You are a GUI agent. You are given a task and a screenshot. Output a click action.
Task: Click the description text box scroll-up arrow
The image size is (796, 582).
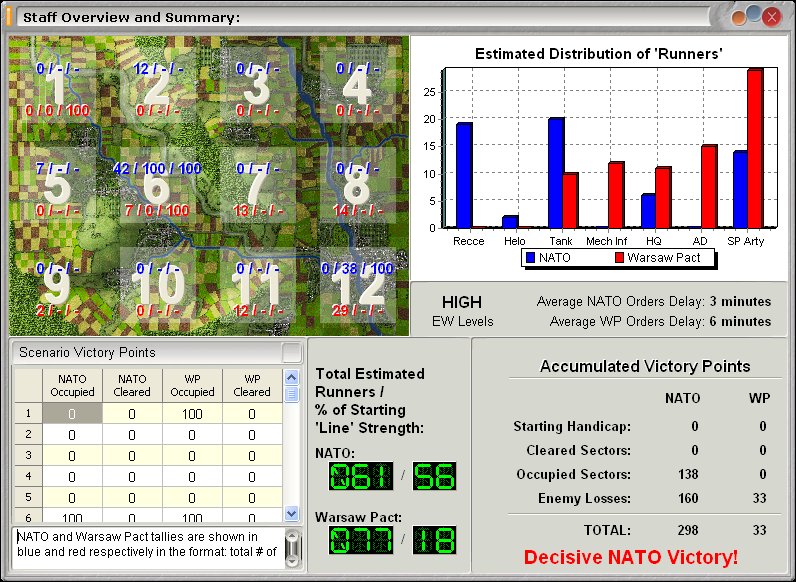tap(292, 536)
